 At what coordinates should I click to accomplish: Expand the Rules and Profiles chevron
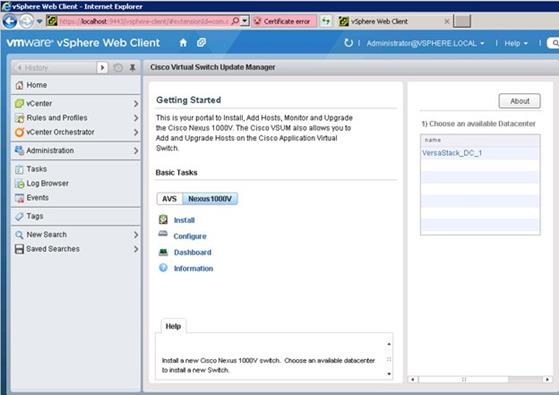136,118
